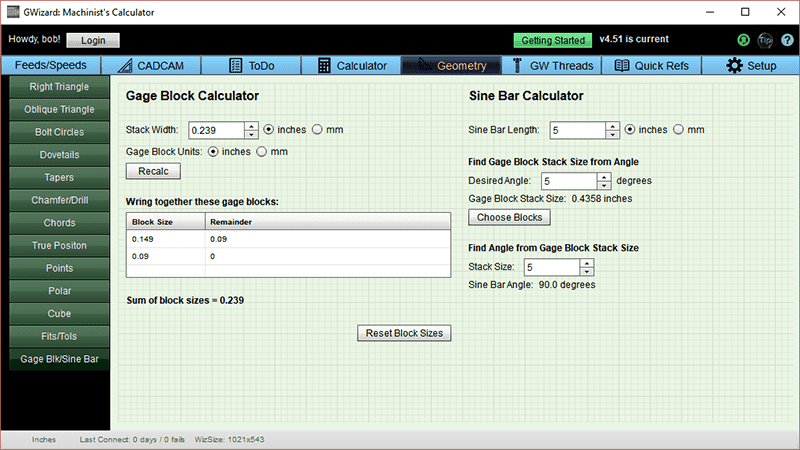This screenshot has width=800, height=450.
Task: Click the 'Sum of block sizes = 0.239' text
Action: point(185,300)
